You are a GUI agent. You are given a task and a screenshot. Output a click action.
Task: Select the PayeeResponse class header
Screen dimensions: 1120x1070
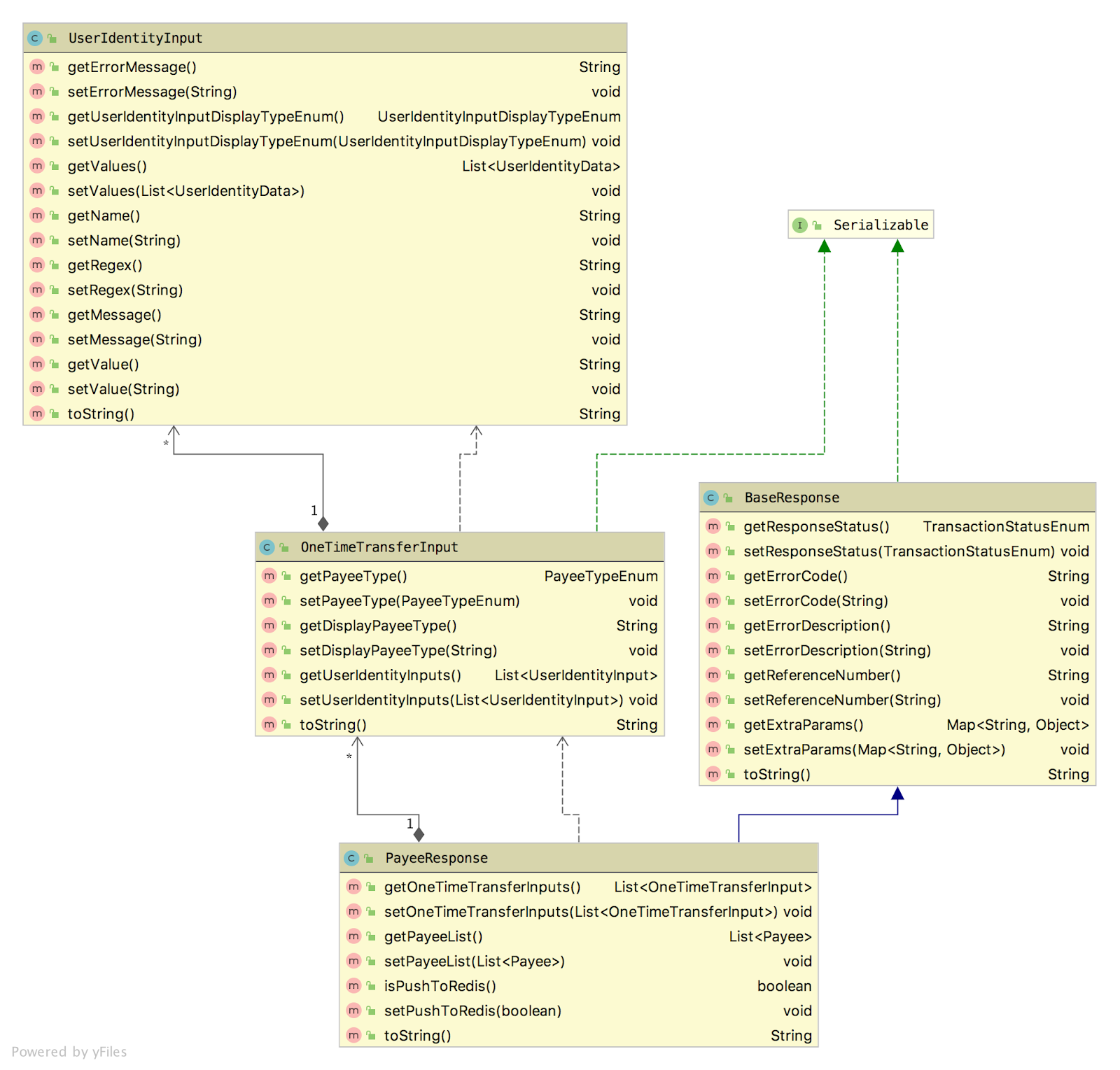pyautogui.click(x=579, y=858)
